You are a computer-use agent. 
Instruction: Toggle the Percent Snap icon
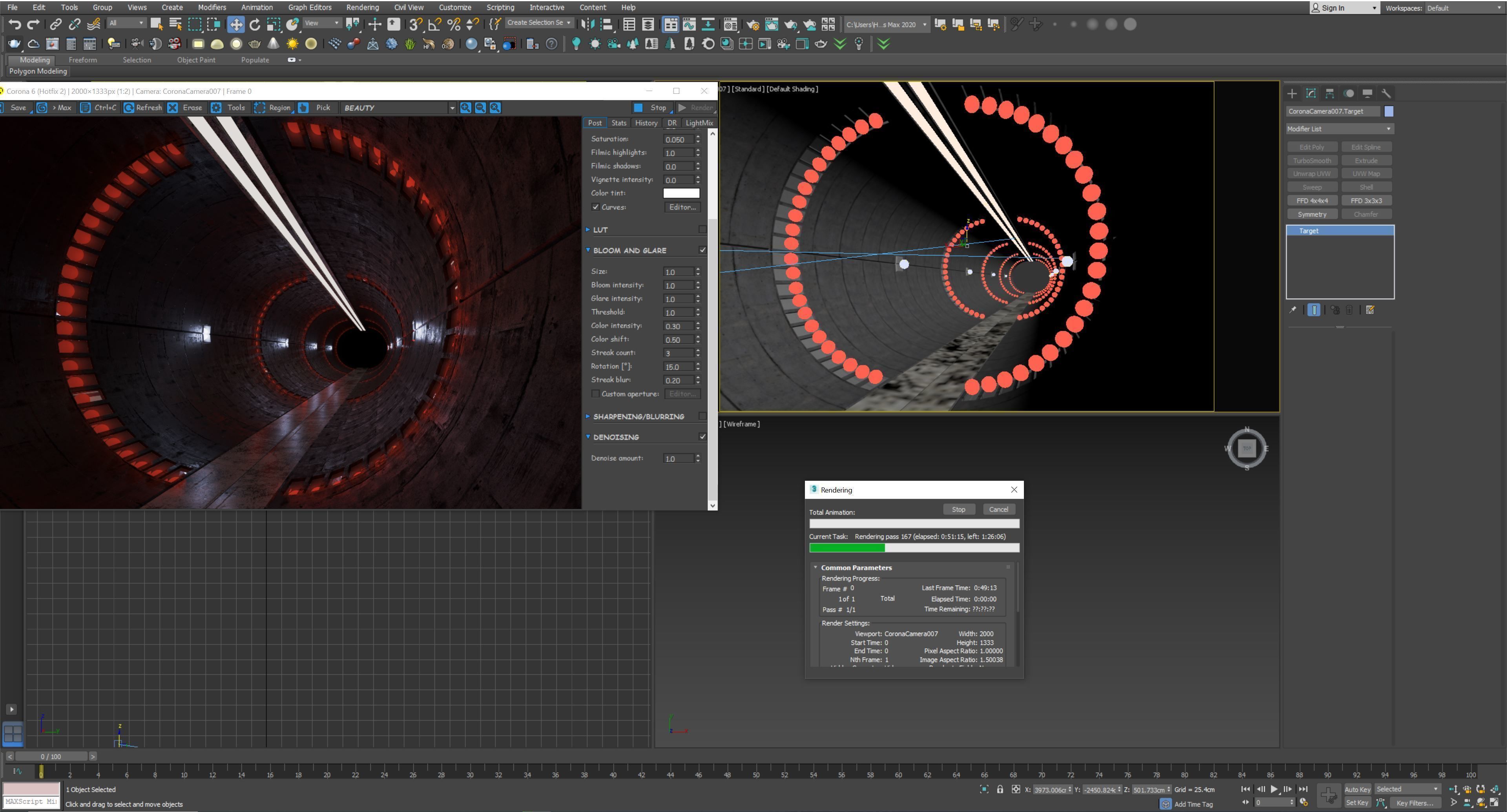coord(453,24)
